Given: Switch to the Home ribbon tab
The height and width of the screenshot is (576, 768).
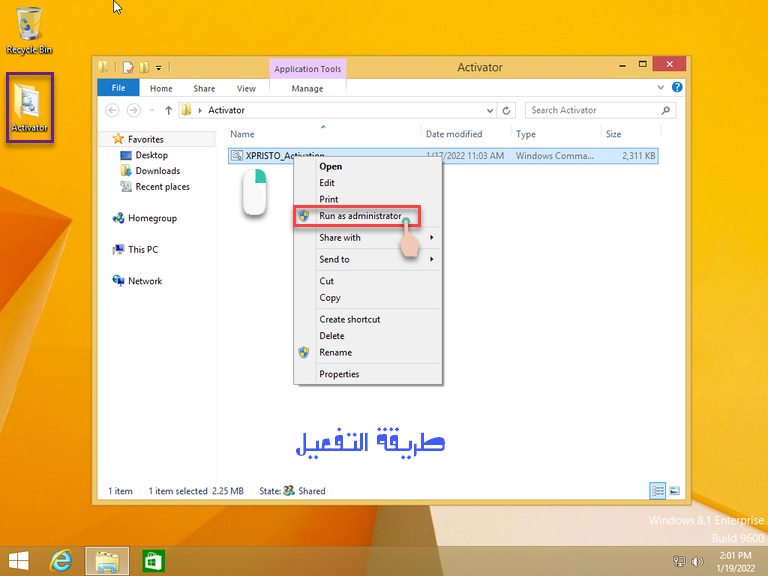Looking at the screenshot, I should (x=161, y=89).
